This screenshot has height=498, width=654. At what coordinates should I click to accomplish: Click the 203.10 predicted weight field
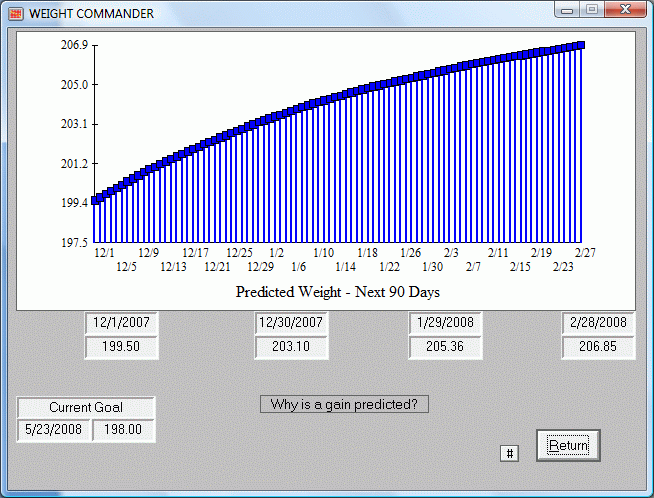coord(291,347)
